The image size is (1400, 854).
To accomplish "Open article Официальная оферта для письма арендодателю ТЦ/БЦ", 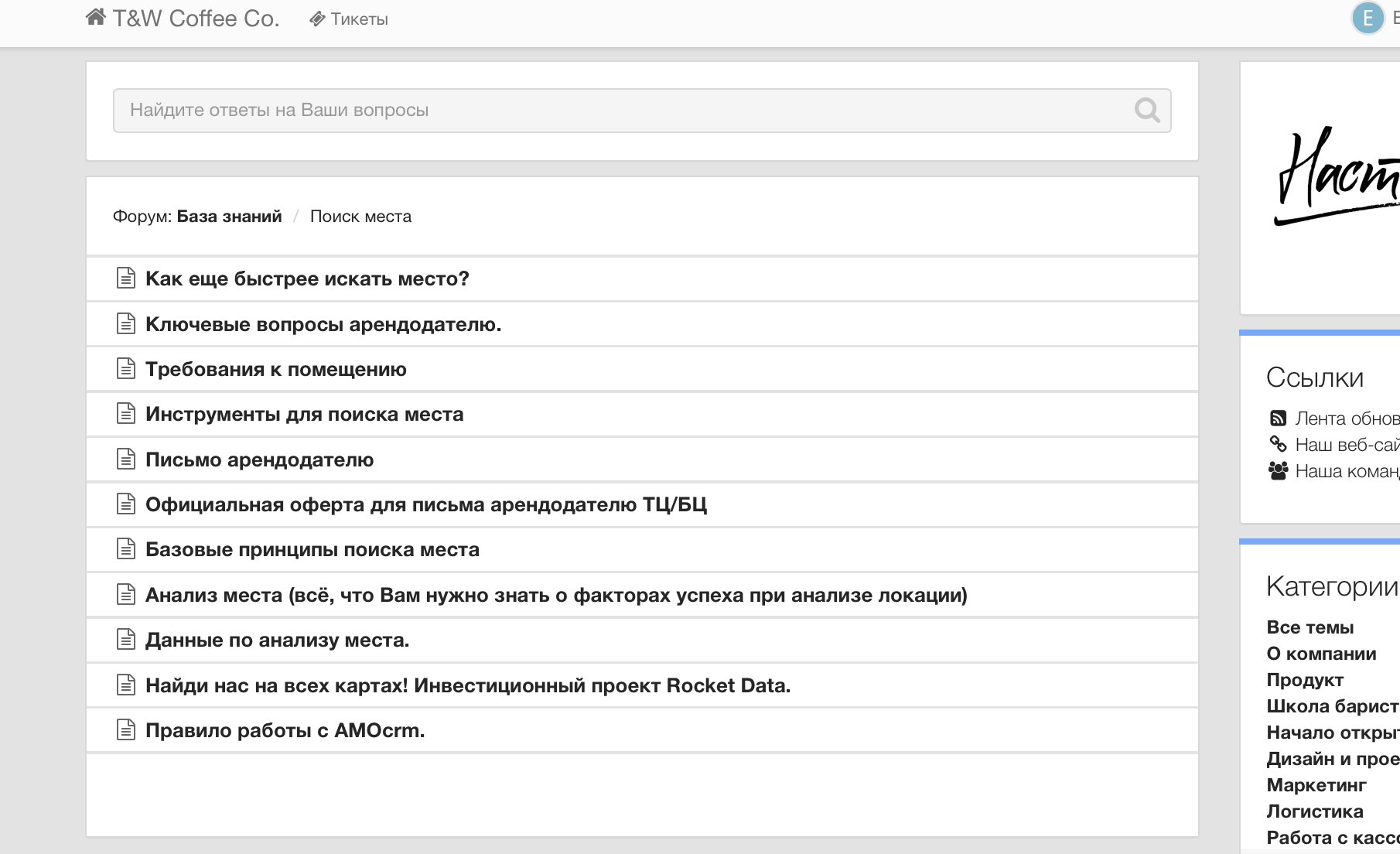I will point(426,504).
